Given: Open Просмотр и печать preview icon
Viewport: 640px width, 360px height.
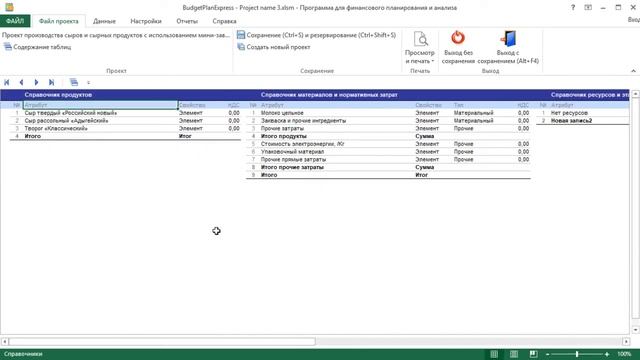Looking at the screenshot, I should pos(420,39).
